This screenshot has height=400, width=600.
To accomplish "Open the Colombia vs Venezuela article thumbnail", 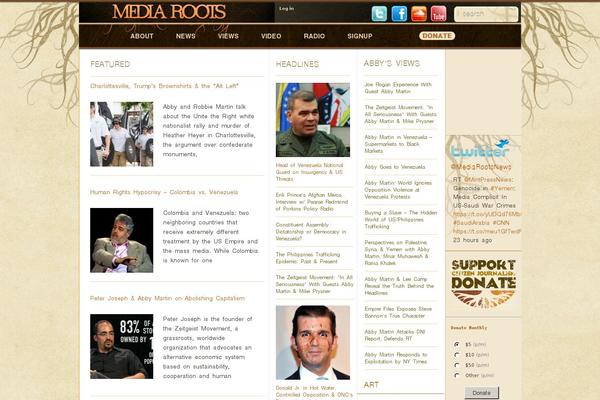I will point(122,240).
